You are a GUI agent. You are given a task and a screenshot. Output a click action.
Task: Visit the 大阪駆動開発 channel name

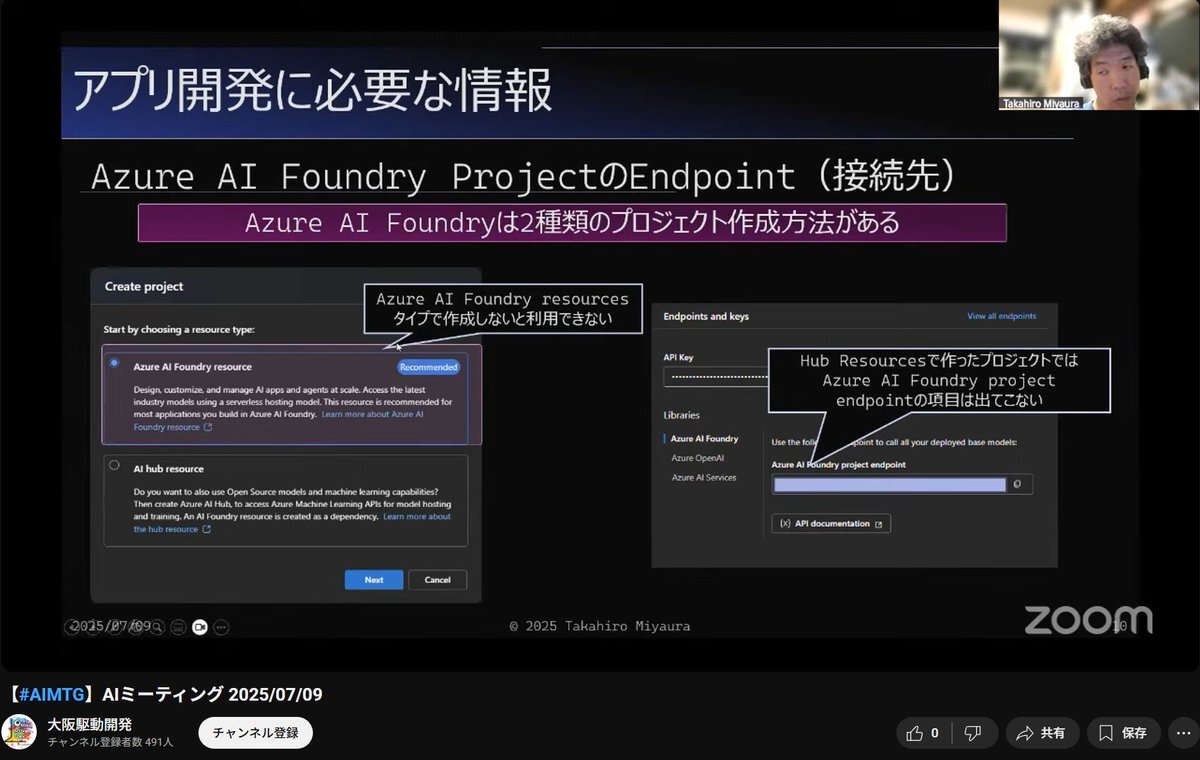[x=90, y=724]
